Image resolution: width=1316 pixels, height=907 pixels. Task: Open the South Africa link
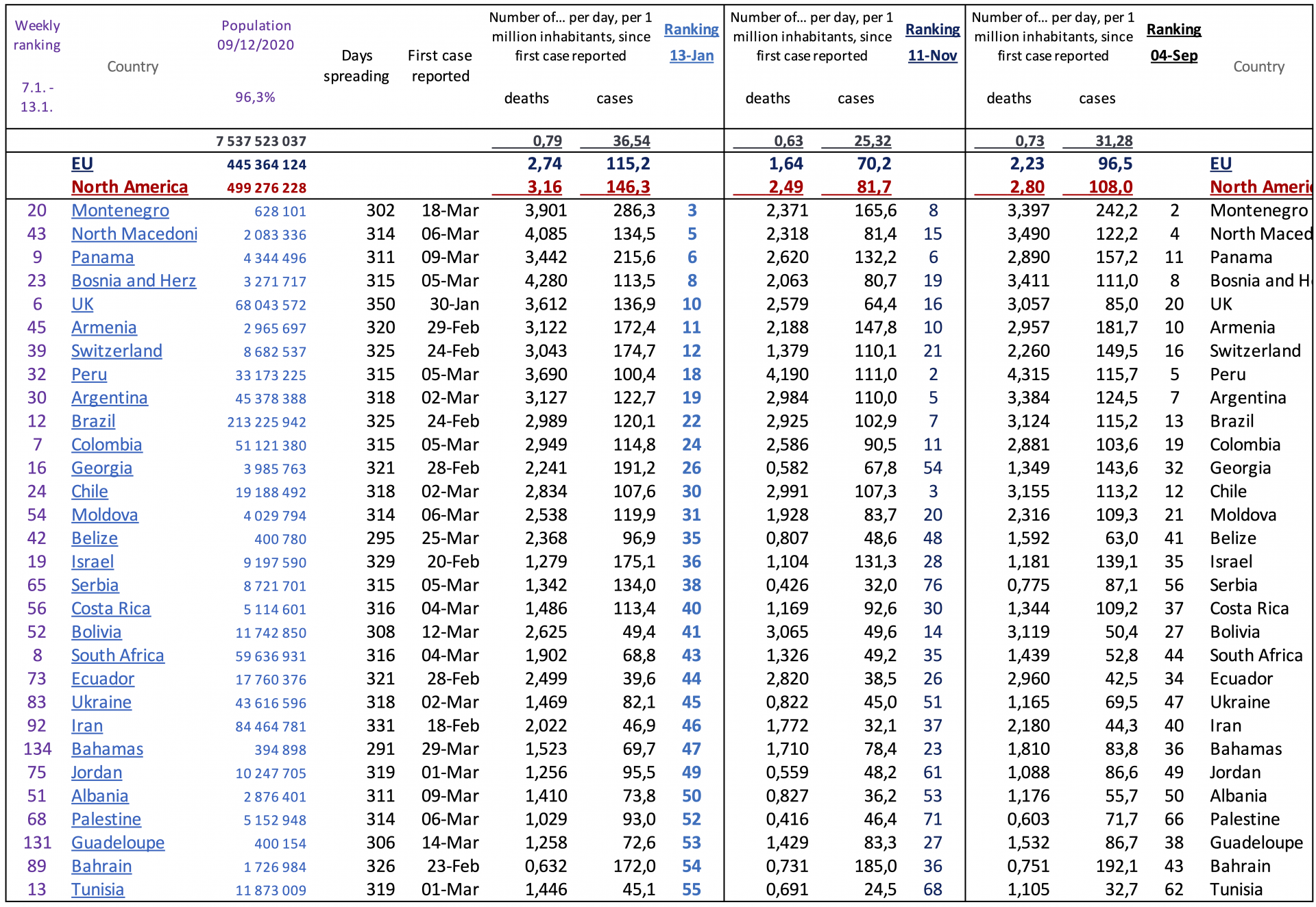click(x=117, y=656)
